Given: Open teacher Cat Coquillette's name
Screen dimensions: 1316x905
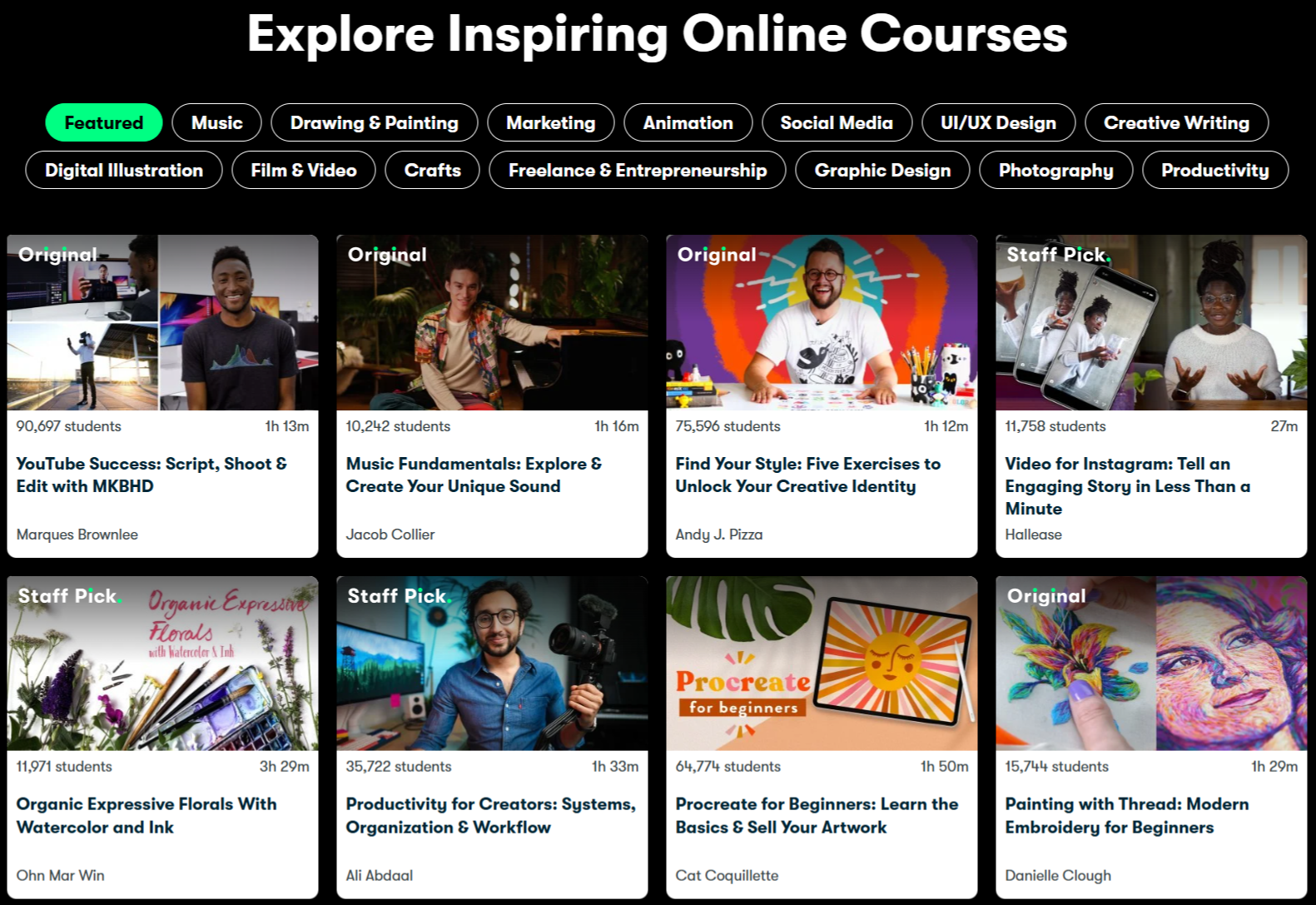Looking at the screenshot, I should pyautogui.click(x=727, y=875).
